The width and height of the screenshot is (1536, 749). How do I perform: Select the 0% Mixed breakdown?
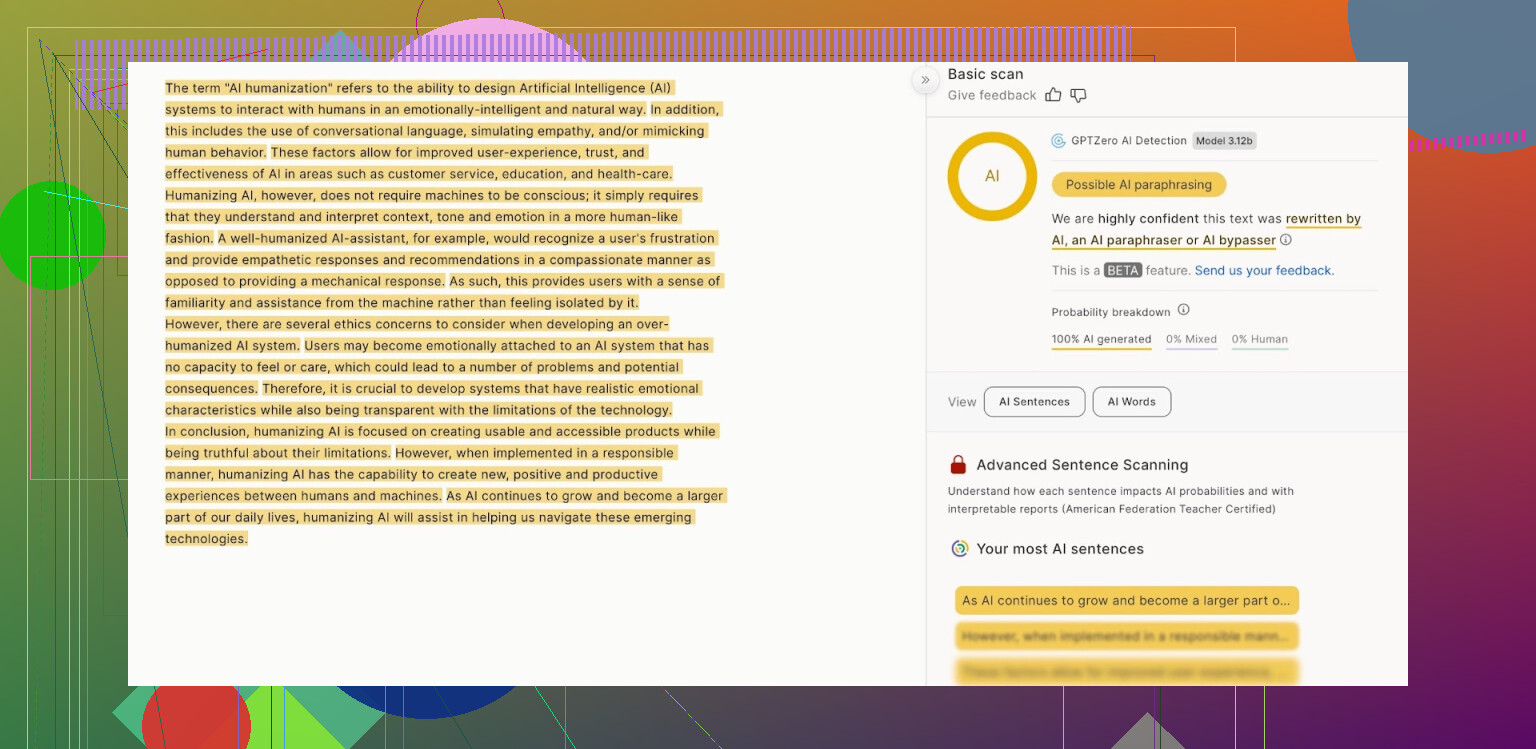tap(1191, 340)
